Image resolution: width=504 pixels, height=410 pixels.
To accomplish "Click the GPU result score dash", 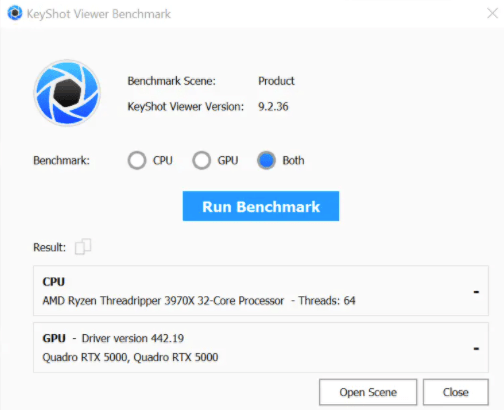I will coord(476,349).
